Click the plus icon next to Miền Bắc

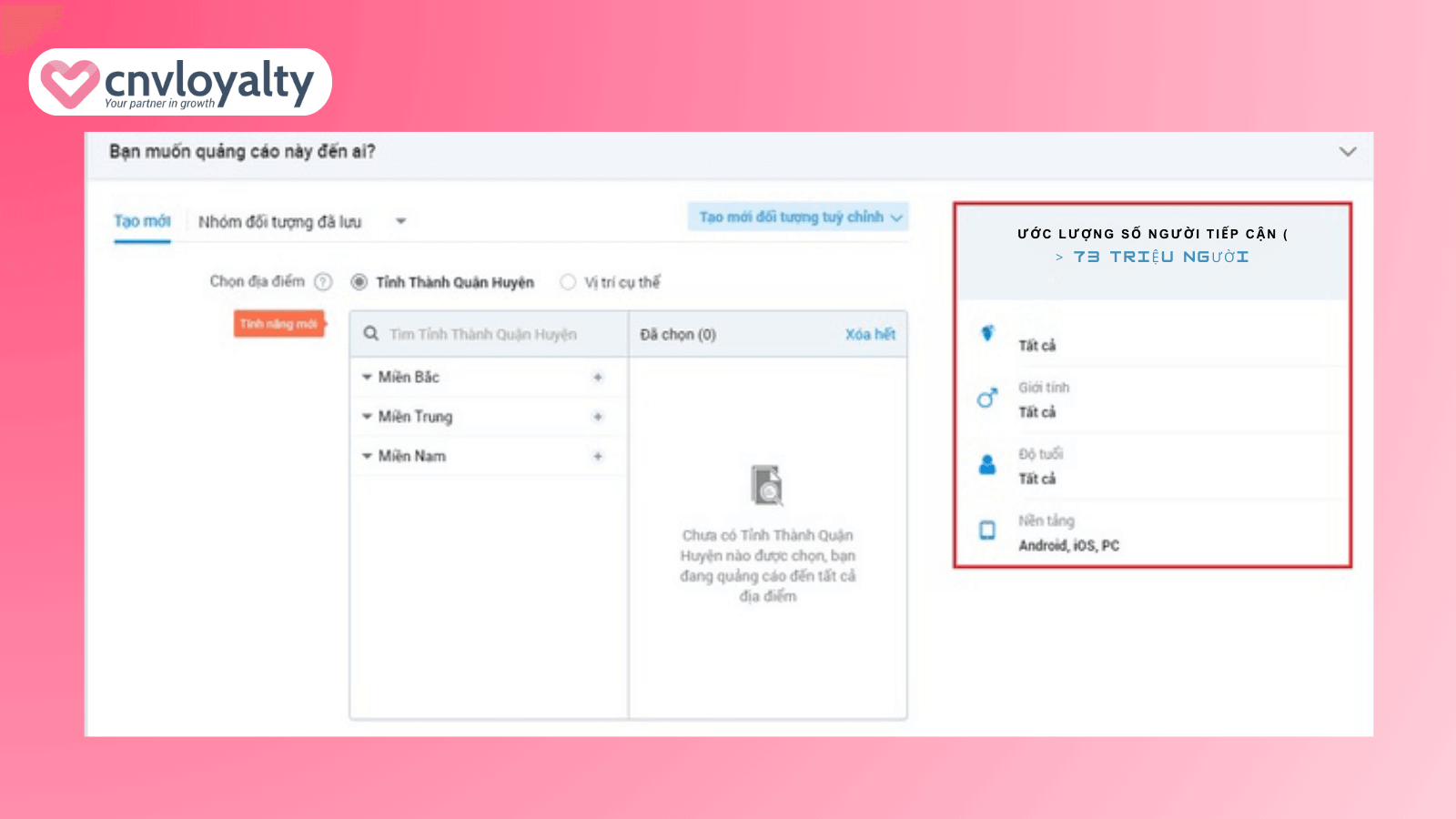pos(598,377)
